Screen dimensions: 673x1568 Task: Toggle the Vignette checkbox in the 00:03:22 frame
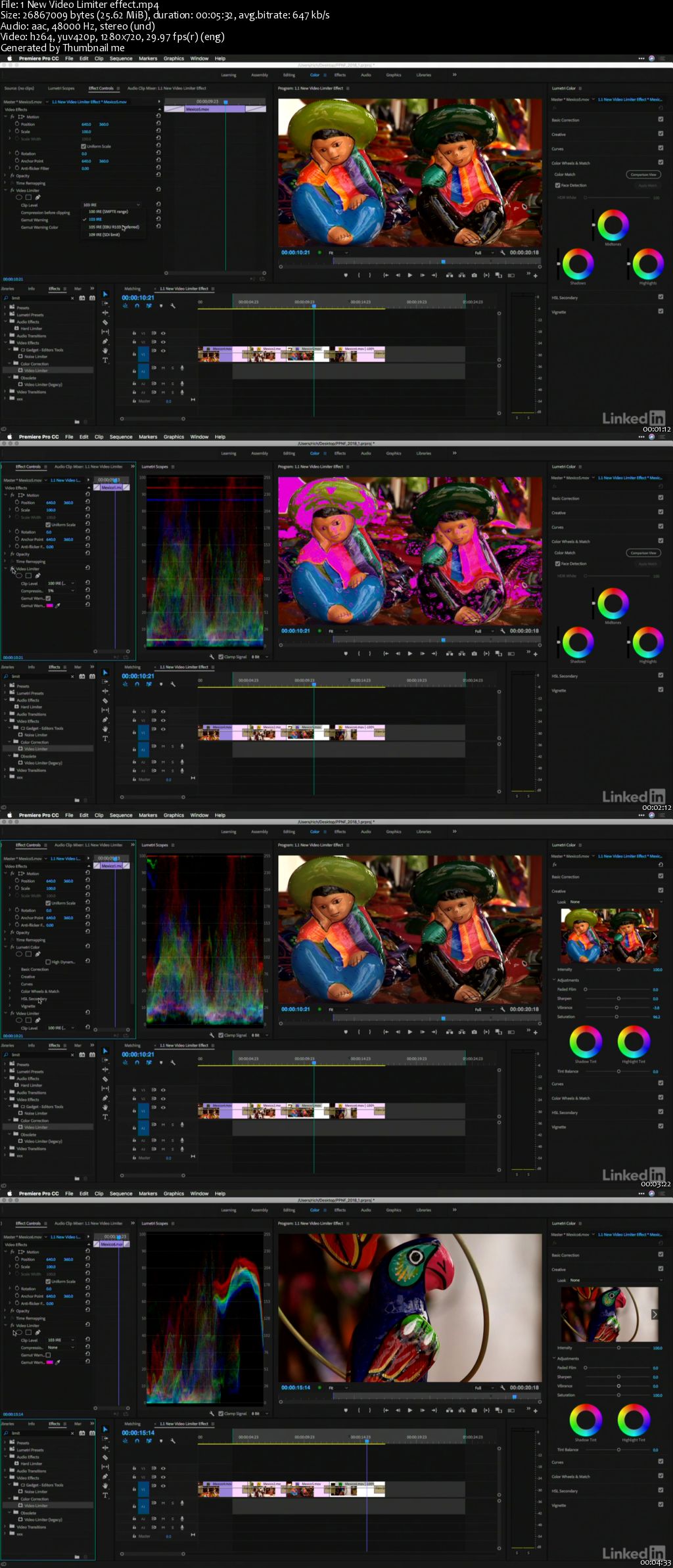tap(661, 1127)
